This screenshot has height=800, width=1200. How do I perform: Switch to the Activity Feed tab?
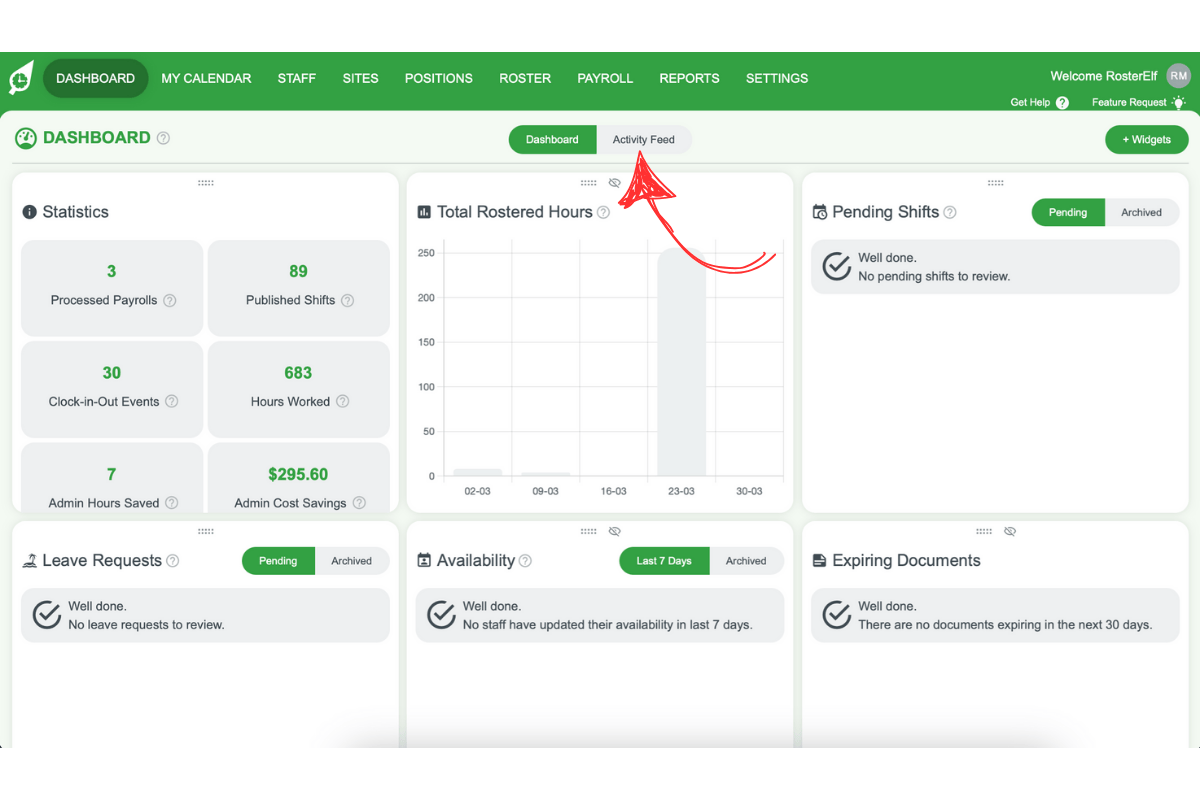pos(643,139)
